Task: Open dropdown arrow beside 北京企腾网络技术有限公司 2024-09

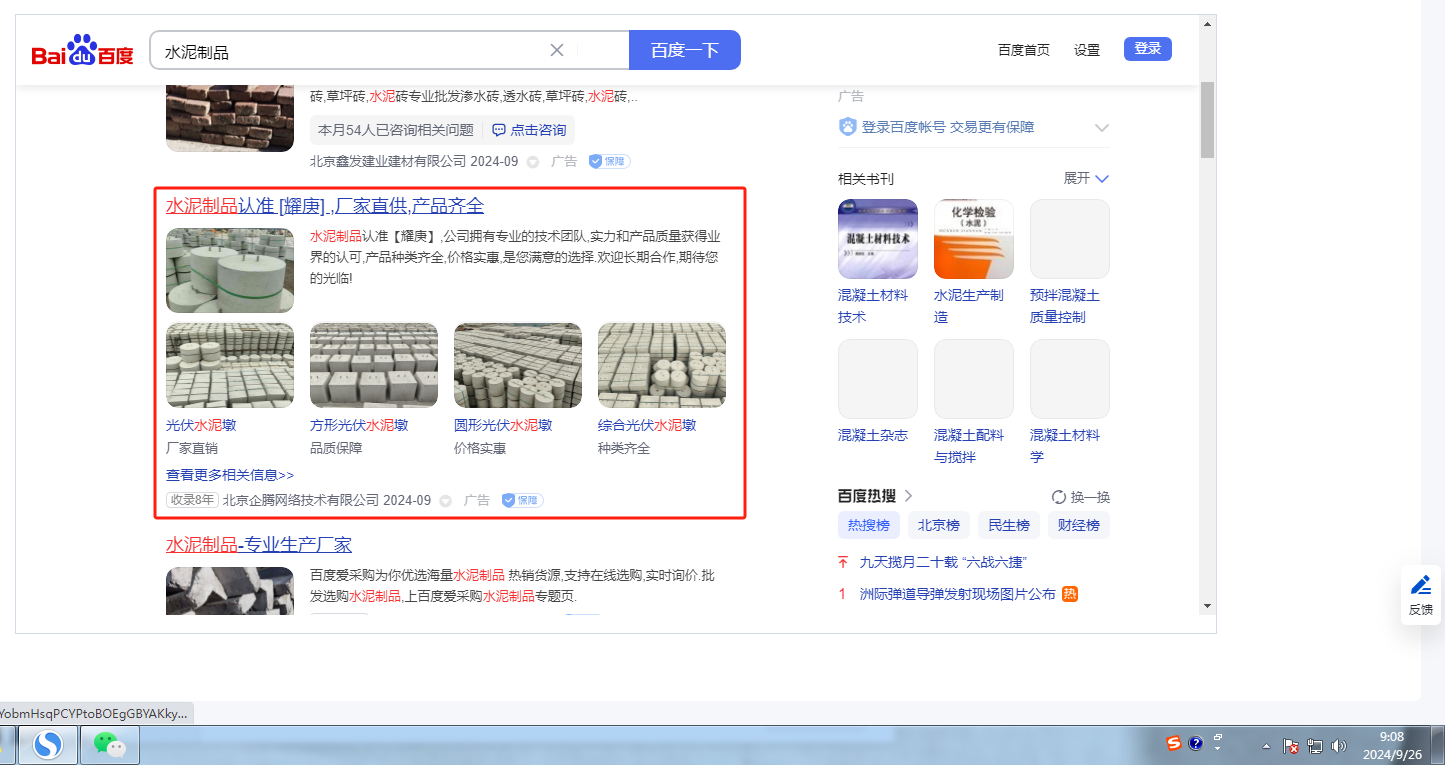Action: (x=446, y=501)
